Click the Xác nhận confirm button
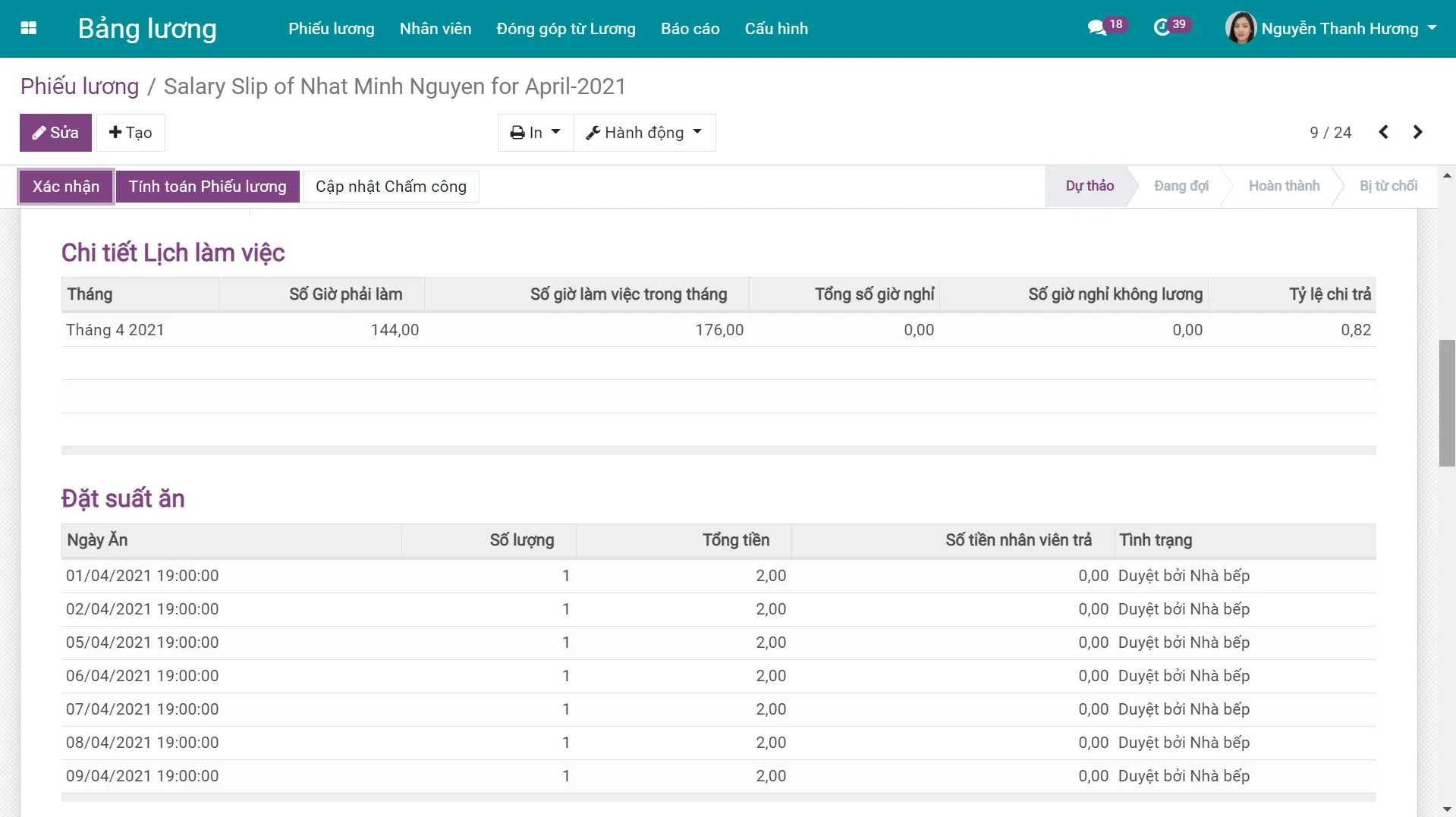1456x817 pixels. [x=66, y=187]
